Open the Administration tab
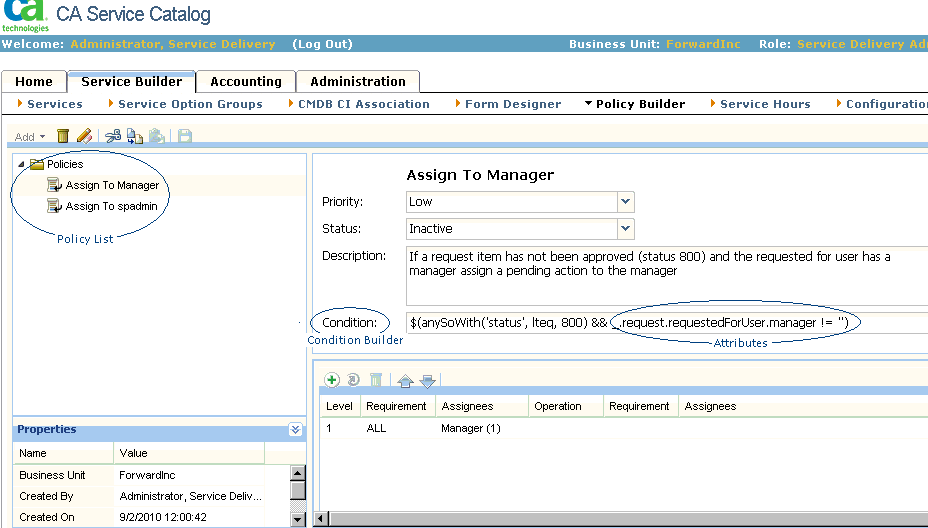This screenshot has height=528, width=928. click(x=358, y=82)
